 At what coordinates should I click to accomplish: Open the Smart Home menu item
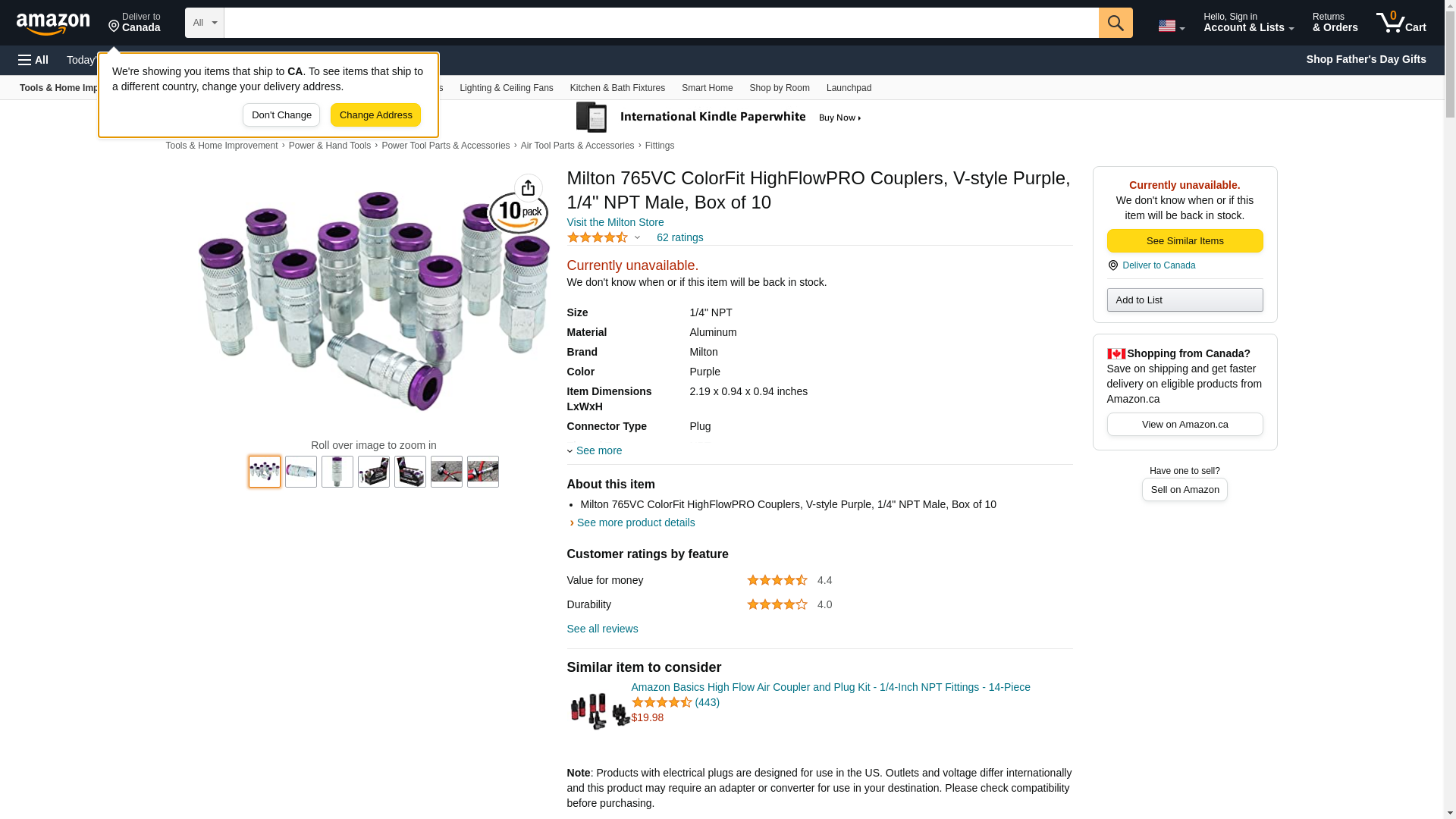click(x=707, y=88)
